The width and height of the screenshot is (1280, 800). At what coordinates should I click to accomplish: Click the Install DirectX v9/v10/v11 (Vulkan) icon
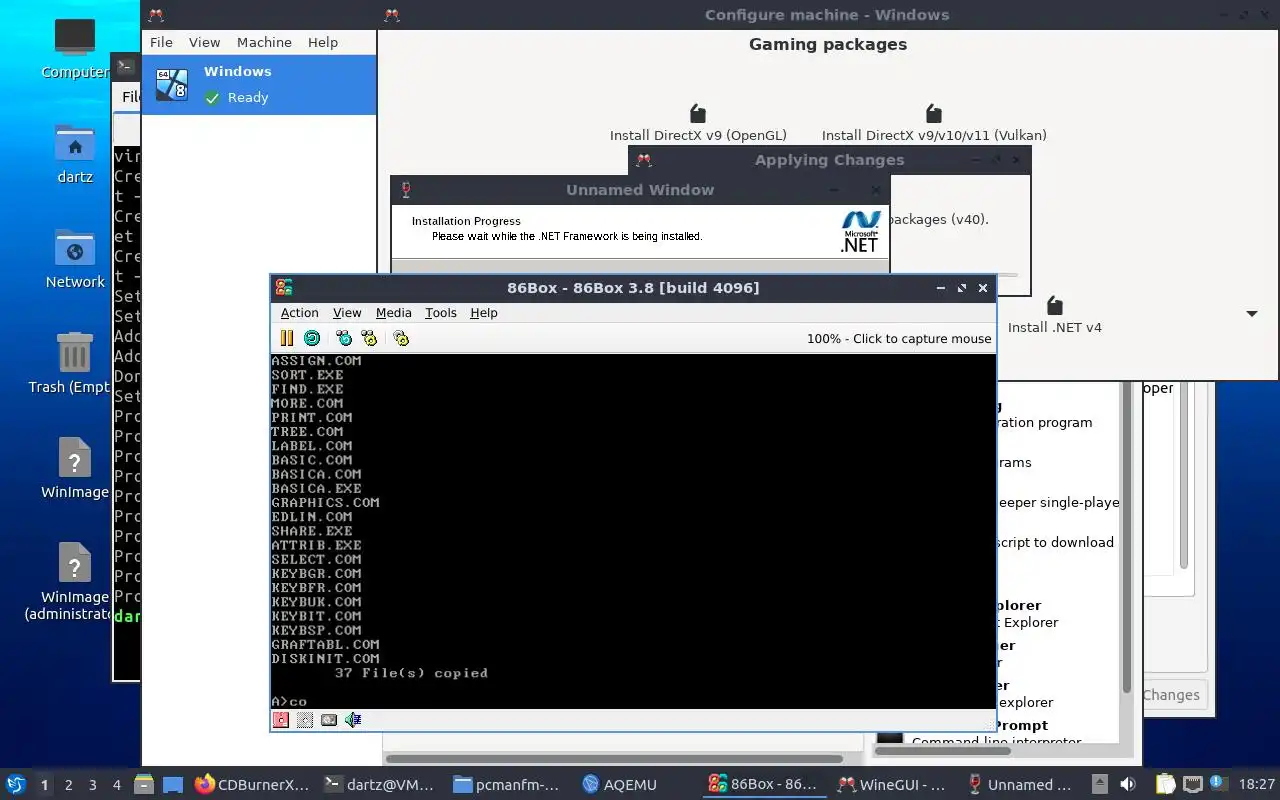click(934, 113)
